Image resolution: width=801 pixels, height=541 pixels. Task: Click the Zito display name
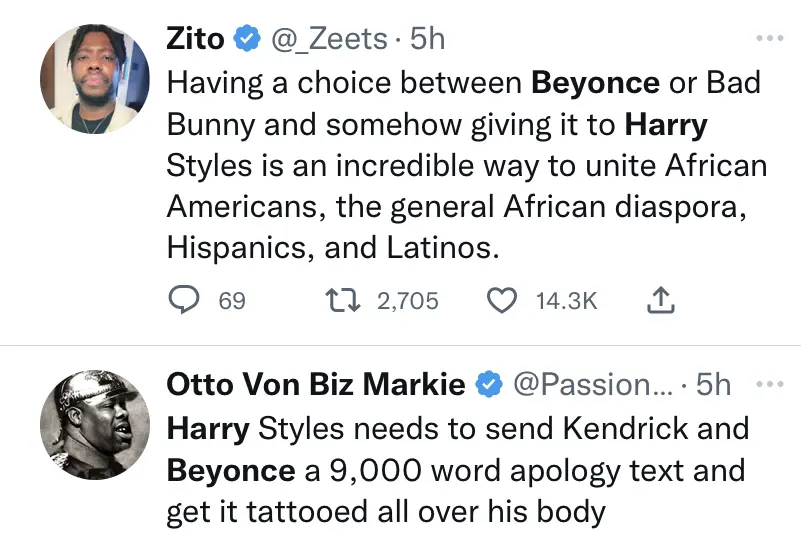pos(195,39)
